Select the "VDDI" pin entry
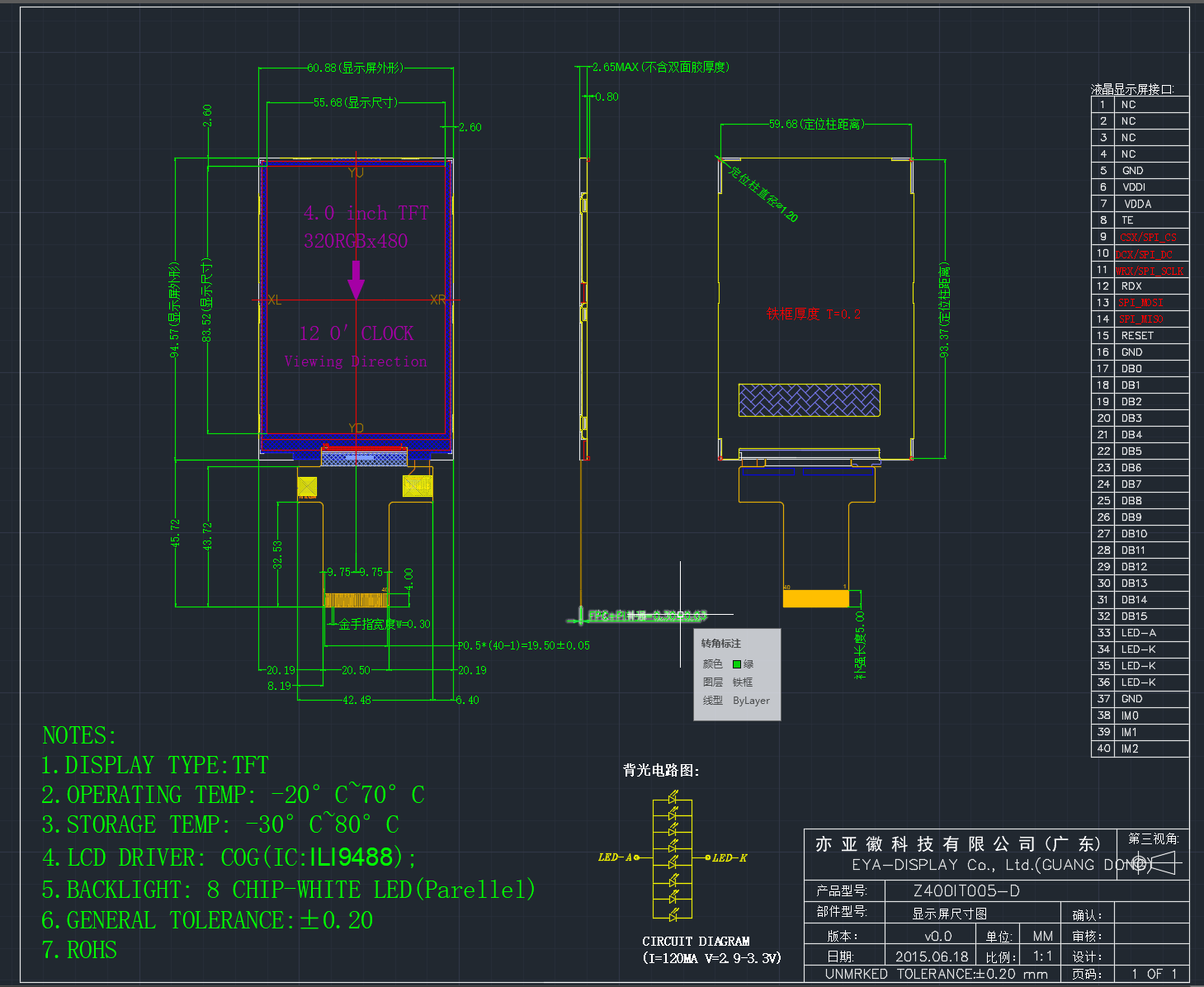 1134,187
